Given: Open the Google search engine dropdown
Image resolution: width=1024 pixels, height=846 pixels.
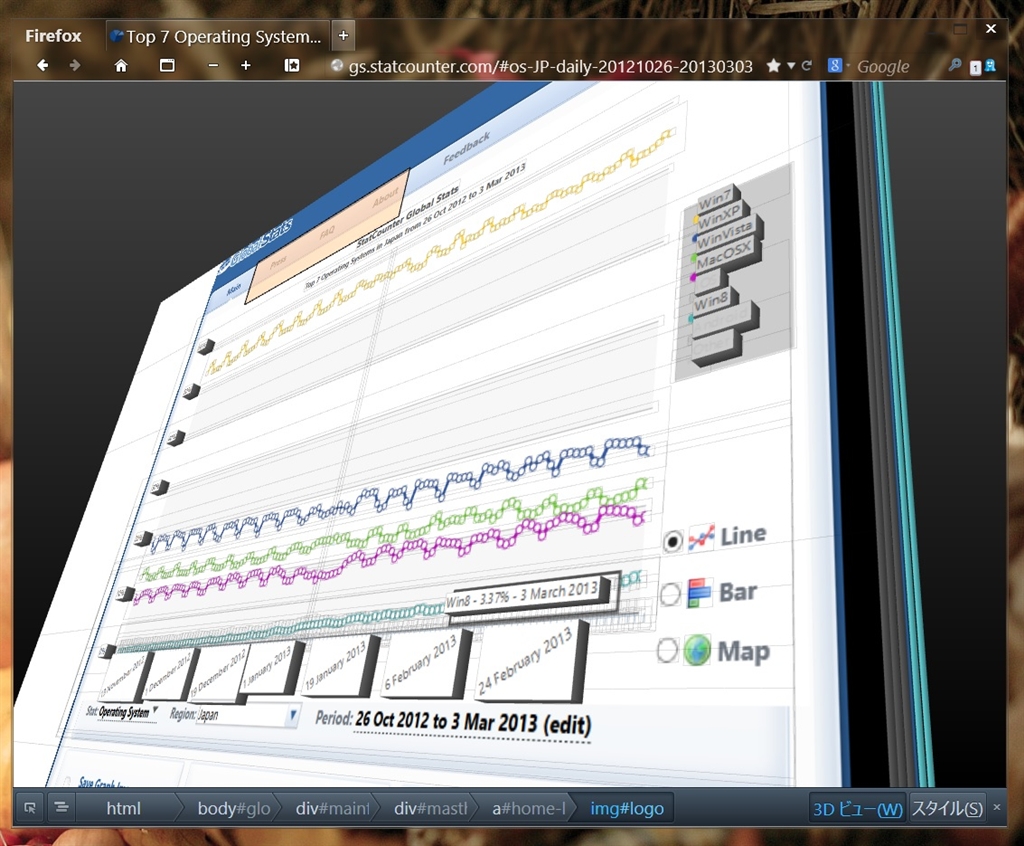Looking at the screenshot, I should (x=835, y=66).
